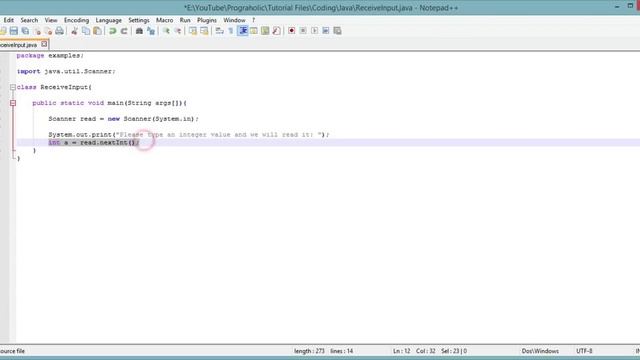Viewport: 640px width, 360px height.
Task: Click the Dos\Windows line-ending status field
Action: 540,351
